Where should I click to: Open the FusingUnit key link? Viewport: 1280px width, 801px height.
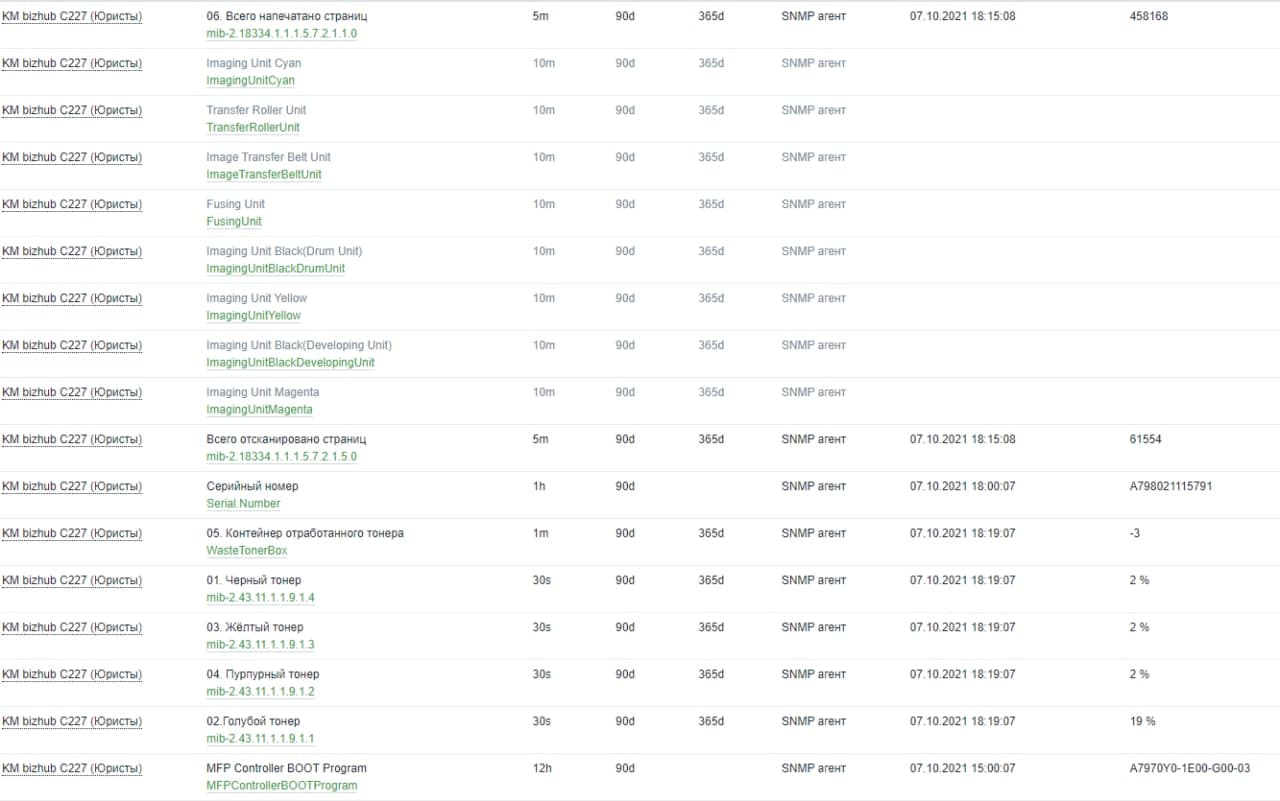tap(234, 221)
